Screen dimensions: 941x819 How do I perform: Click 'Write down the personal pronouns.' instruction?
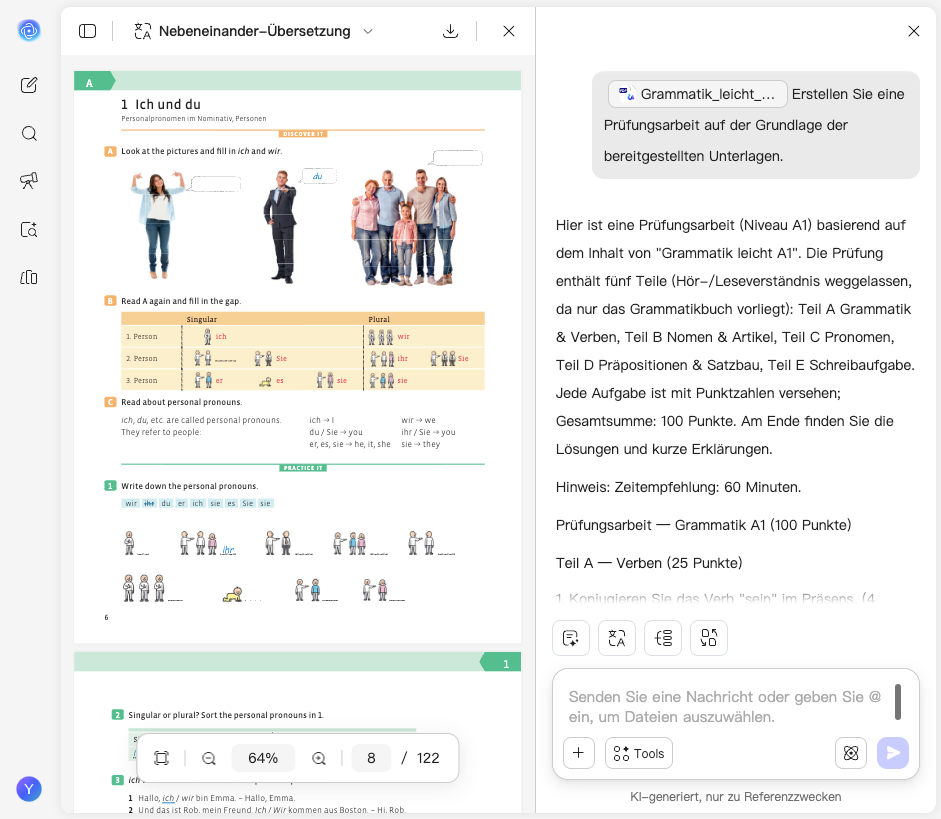(190, 486)
